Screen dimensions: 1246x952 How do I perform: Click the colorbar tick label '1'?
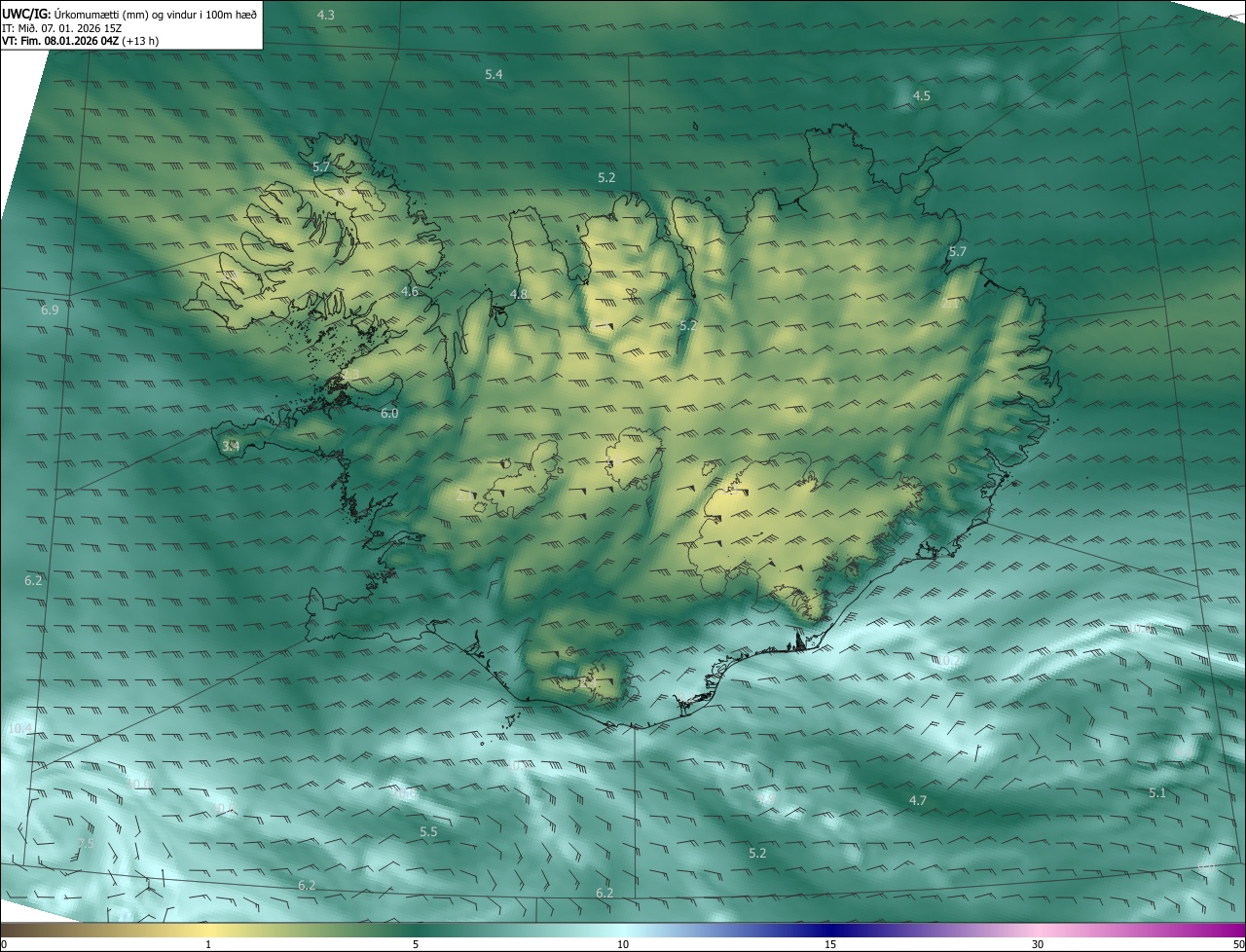point(208,944)
